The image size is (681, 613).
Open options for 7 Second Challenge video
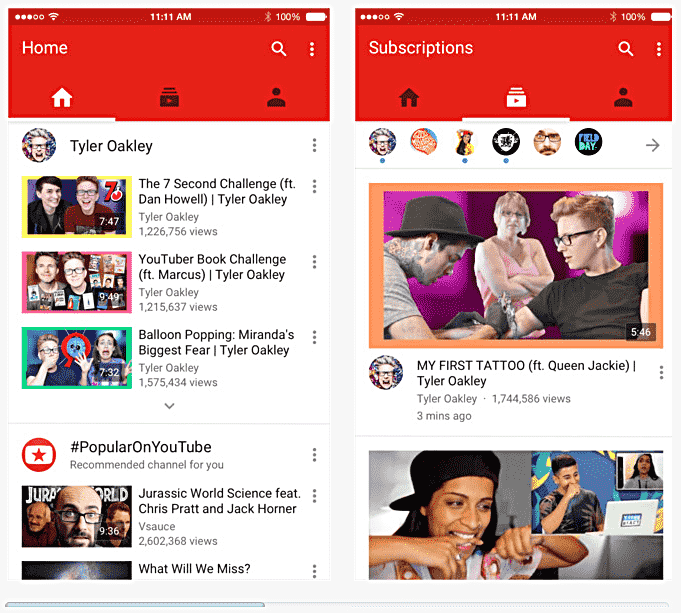[314, 186]
